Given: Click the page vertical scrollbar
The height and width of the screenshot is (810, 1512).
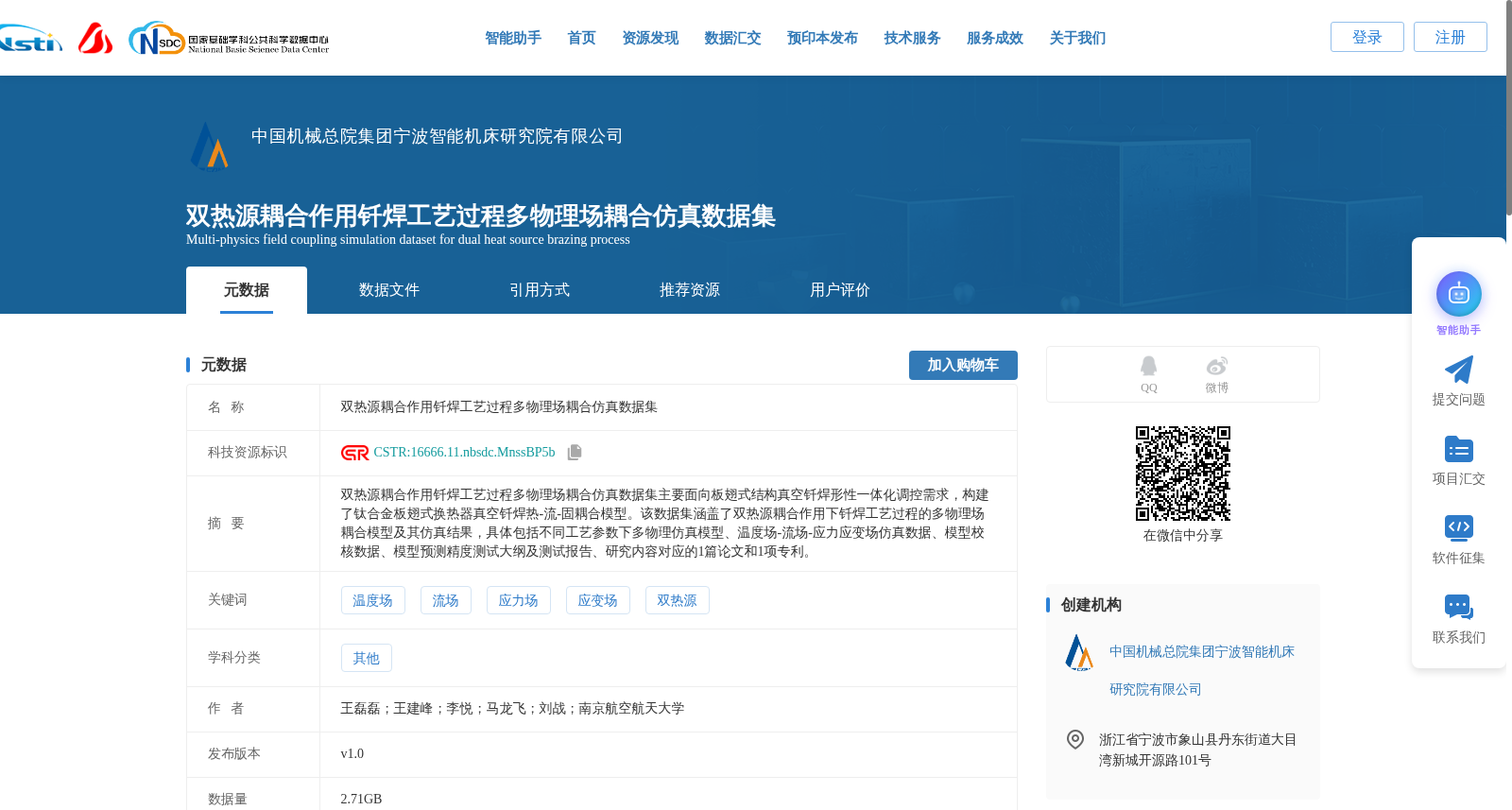Looking at the screenshot, I should pos(1508,109).
